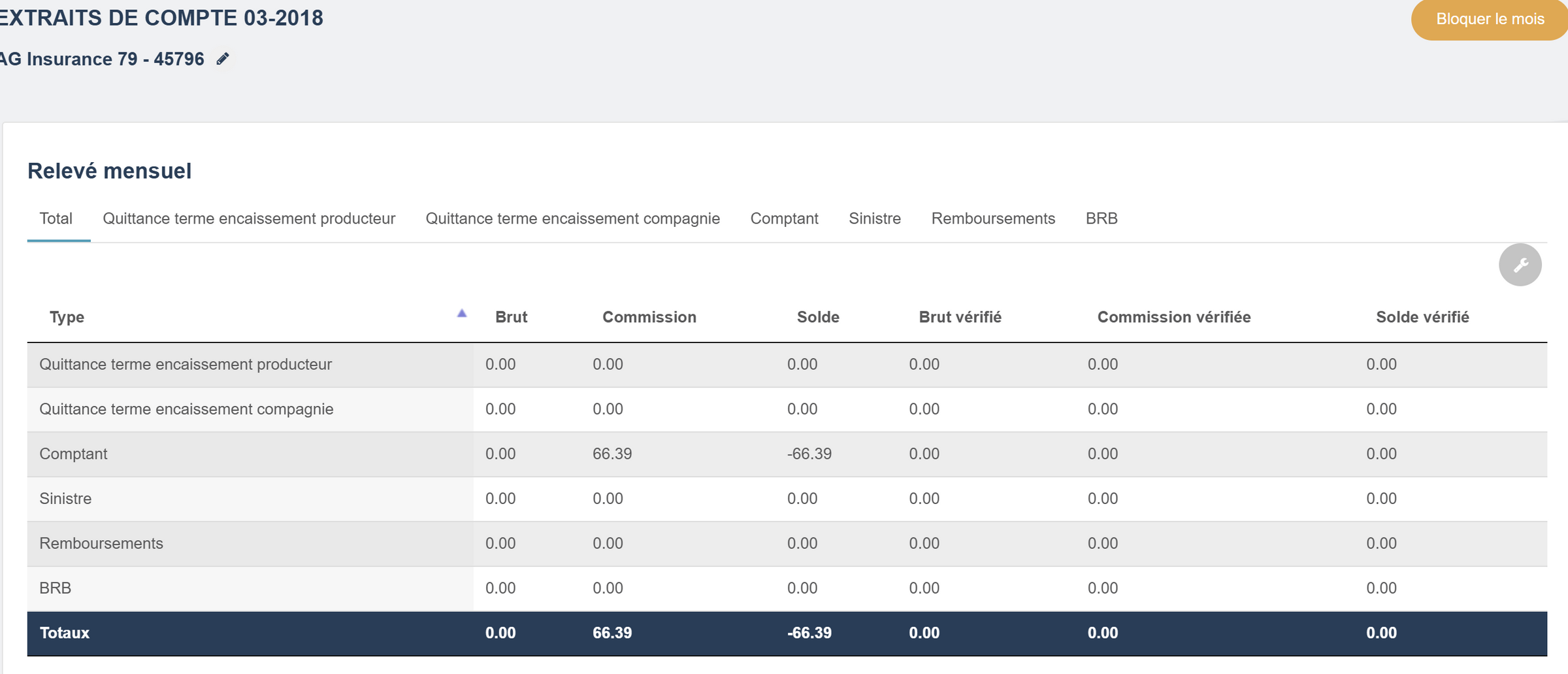Select the Total tab
This screenshot has width=1568, height=674.
pos(56,218)
